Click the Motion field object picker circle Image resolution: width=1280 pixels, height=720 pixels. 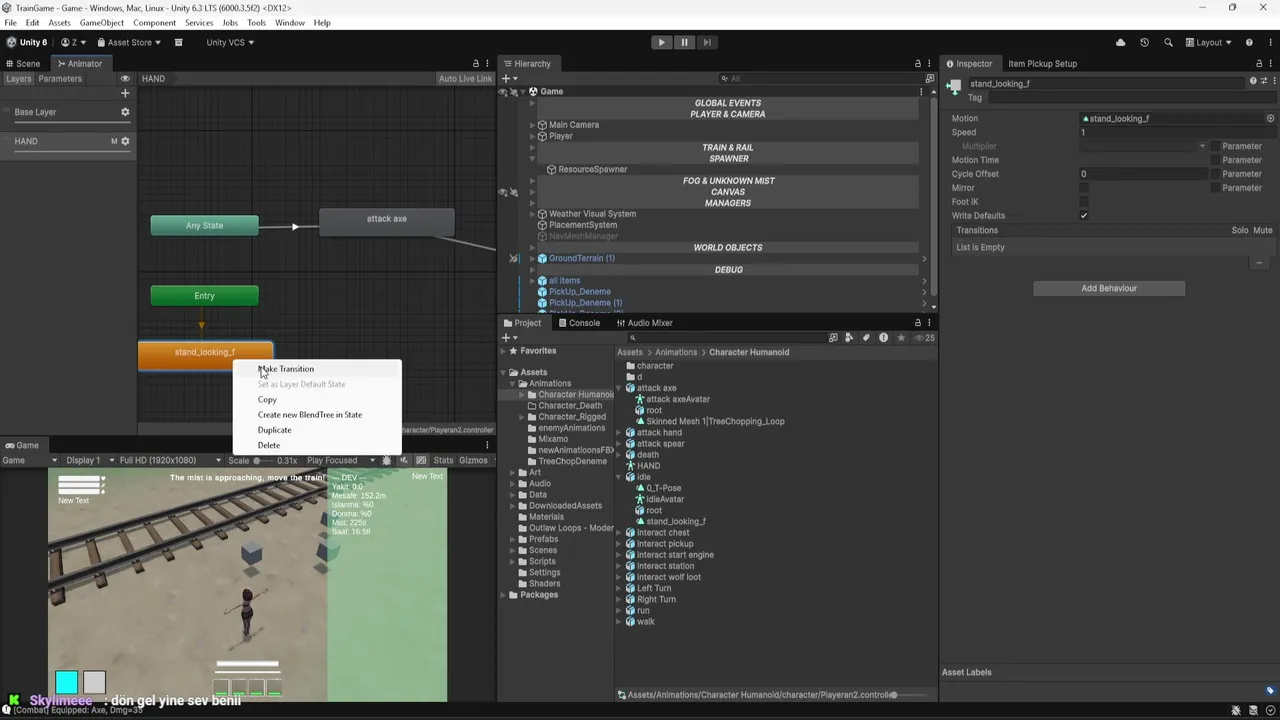[1270, 118]
